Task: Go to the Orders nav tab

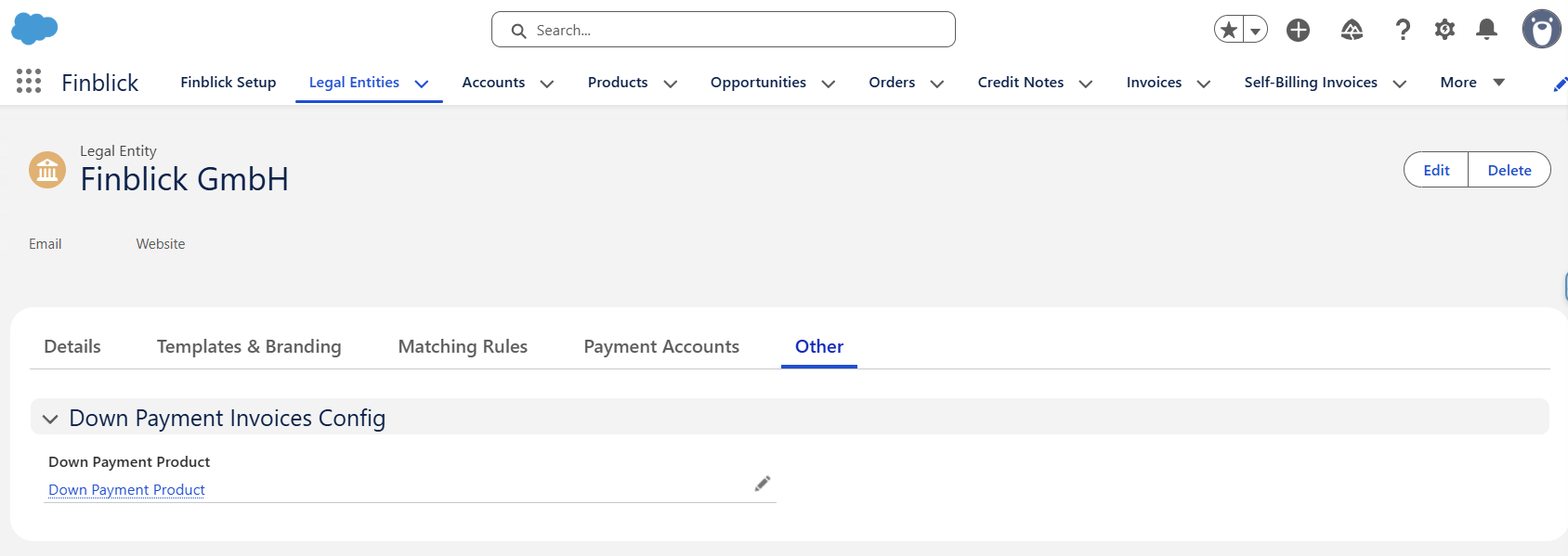Action: click(892, 82)
